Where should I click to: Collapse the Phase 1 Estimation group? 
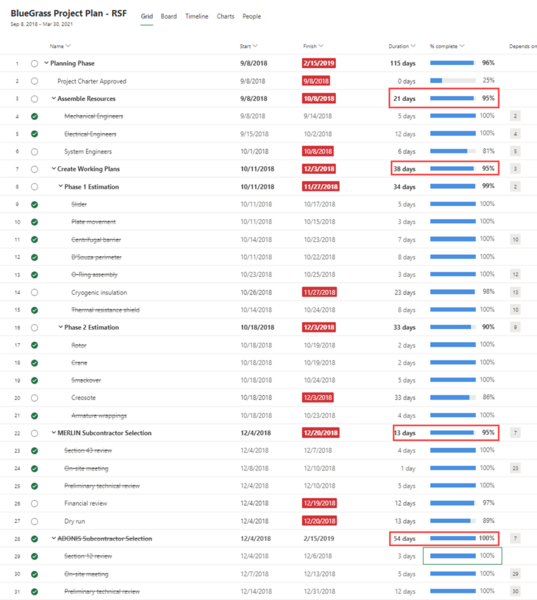pyautogui.click(x=60, y=186)
